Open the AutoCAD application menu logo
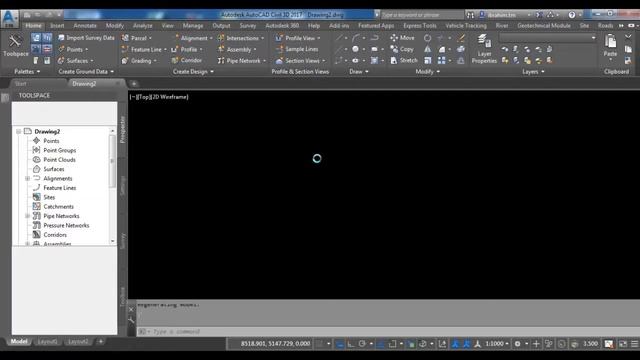640x360 pixels. coord(9,19)
